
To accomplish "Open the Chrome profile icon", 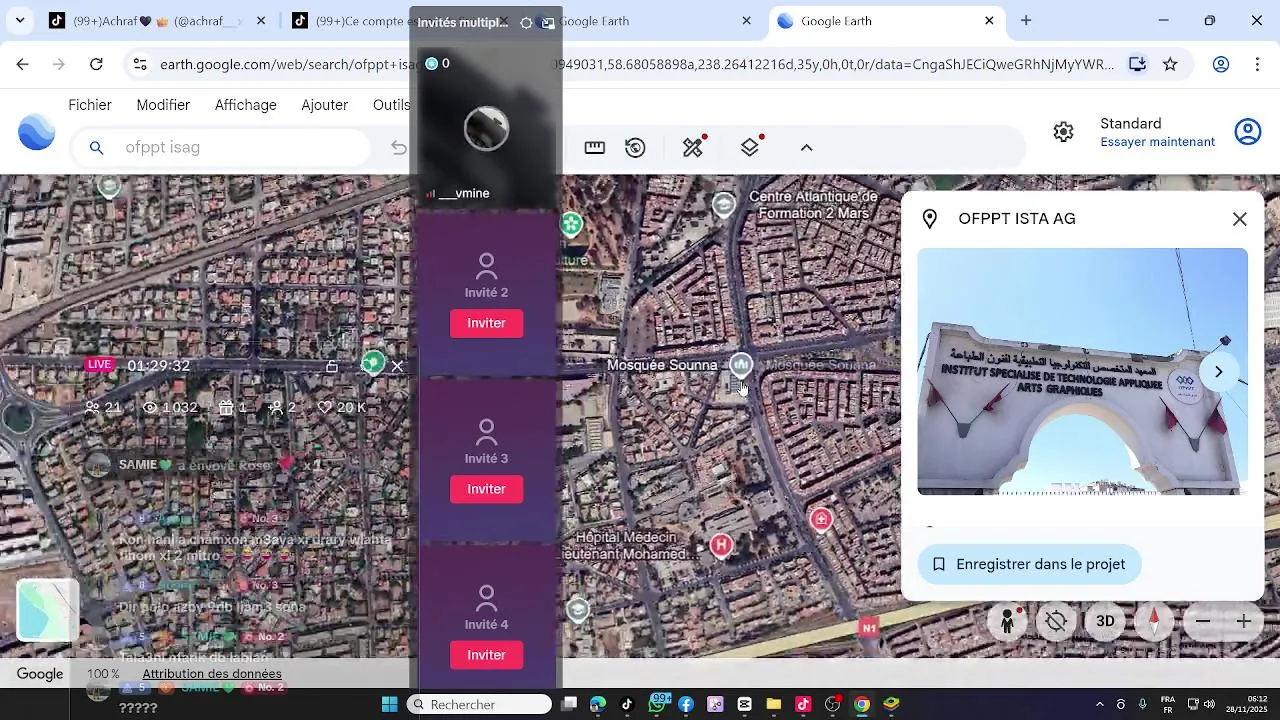I will pos(1221,64).
